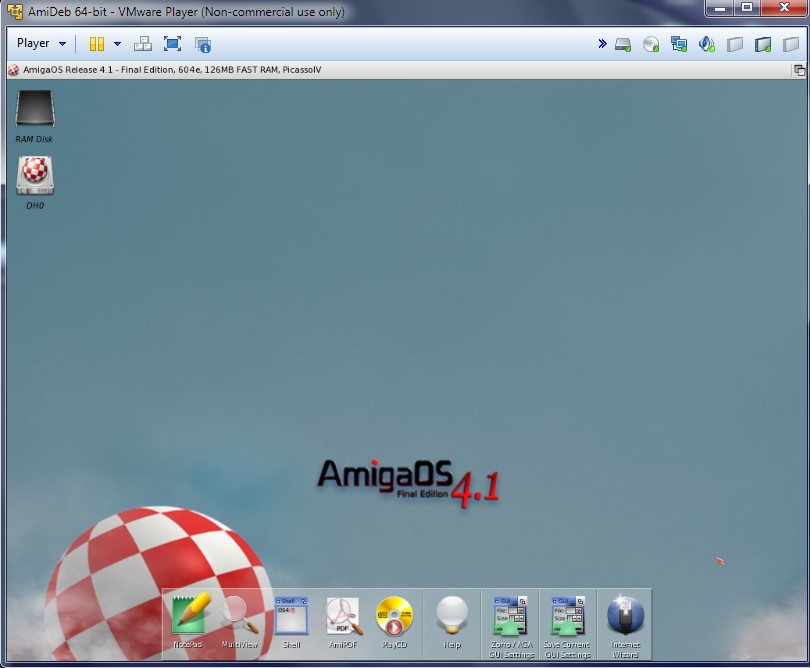This screenshot has width=810, height=668.
Task: Open the Shell from the dock
Action: tap(291, 616)
